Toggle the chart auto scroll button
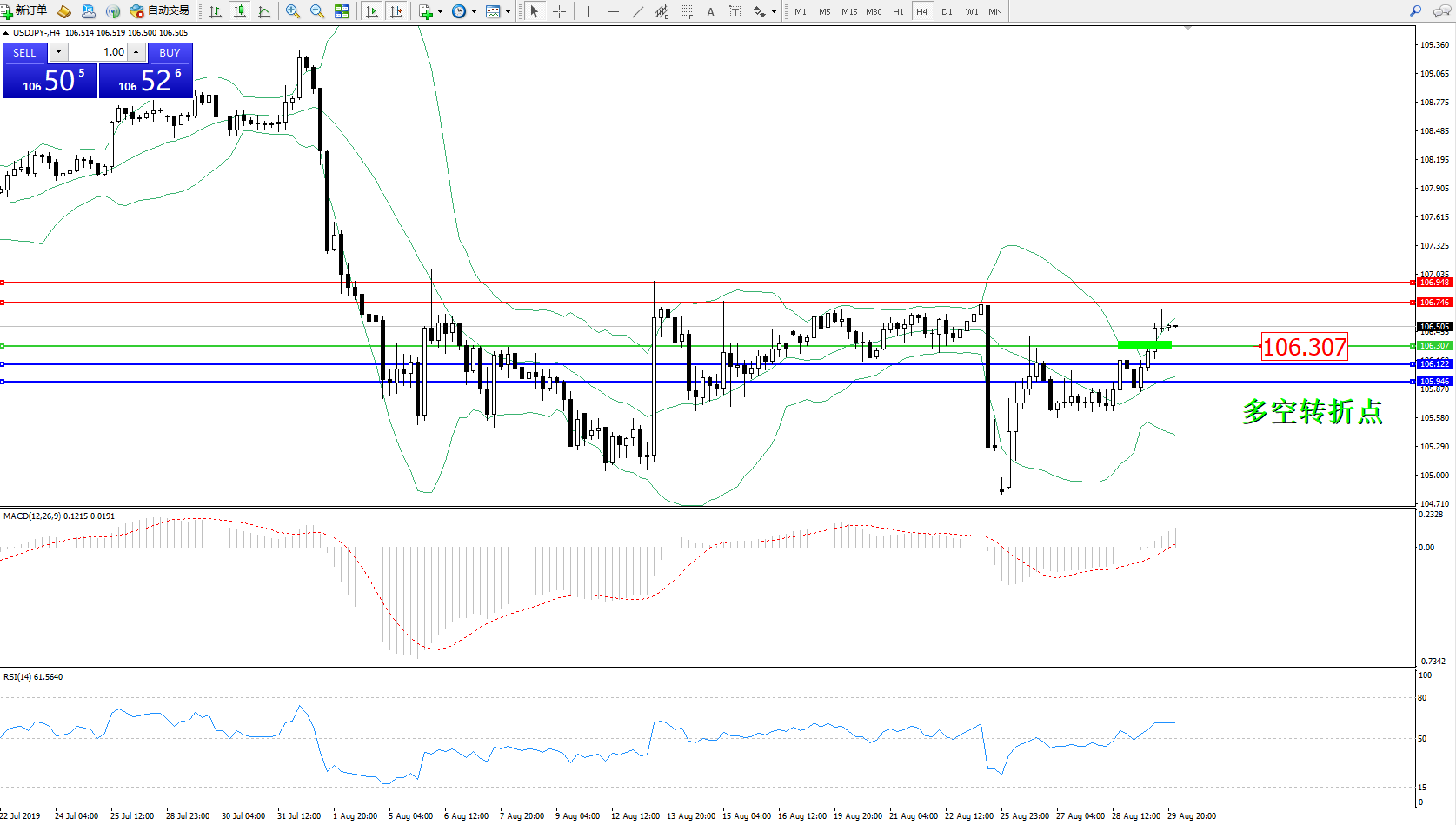This screenshot has height=825, width=1456. point(372,11)
